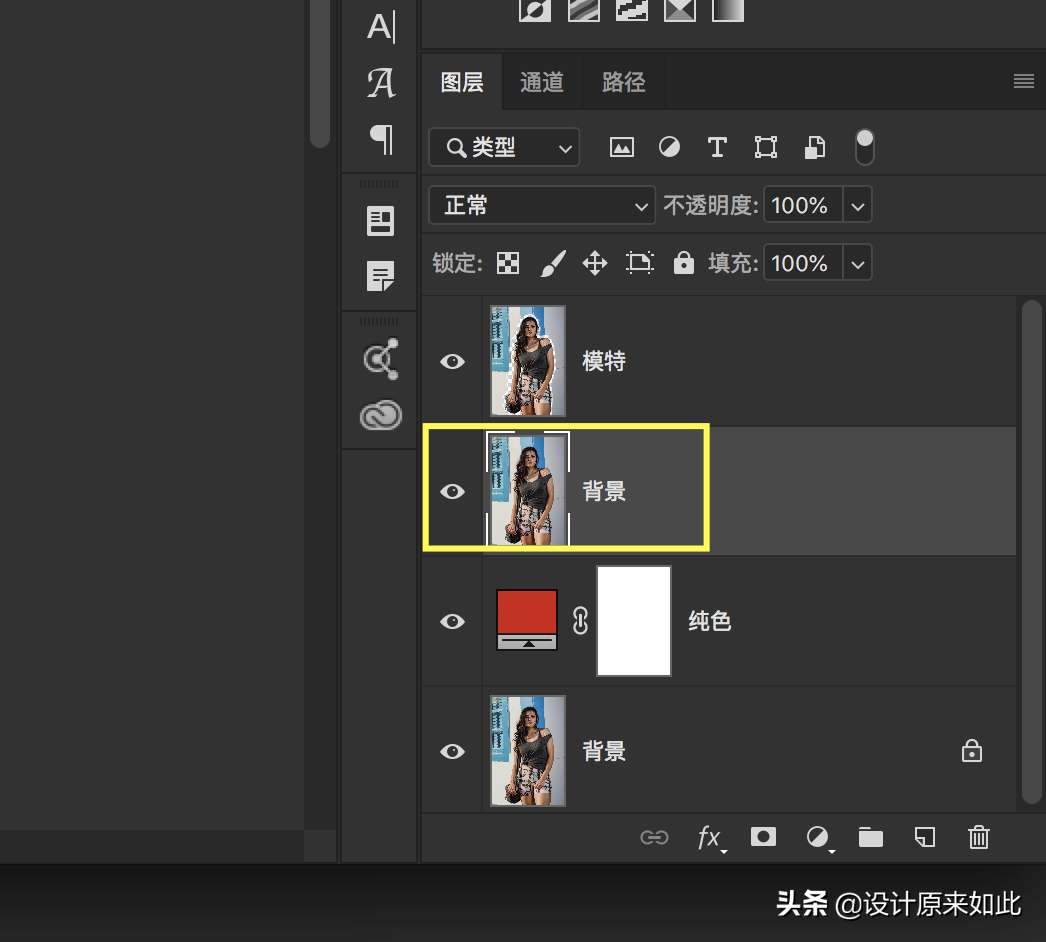Hide the selected 背景 copy layer
This screenshot has width=1046, height=942.
(452, 492)
